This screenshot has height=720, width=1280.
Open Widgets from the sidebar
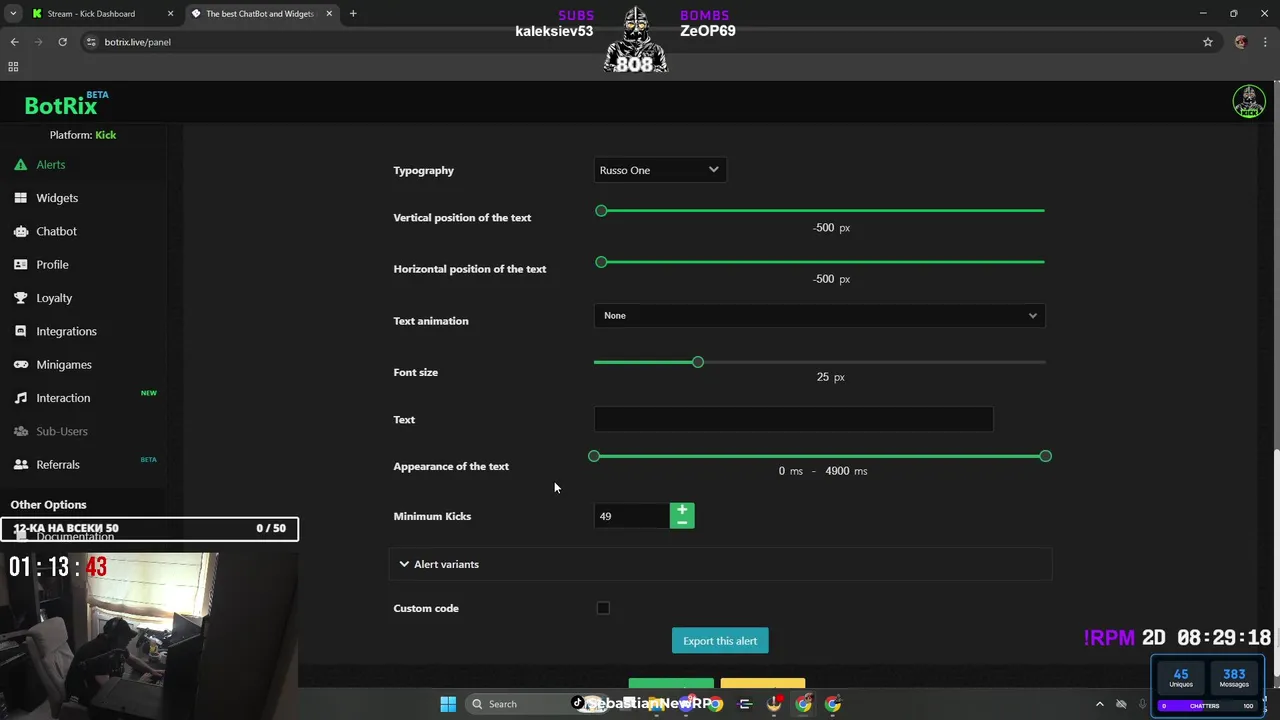click(56, 198)
